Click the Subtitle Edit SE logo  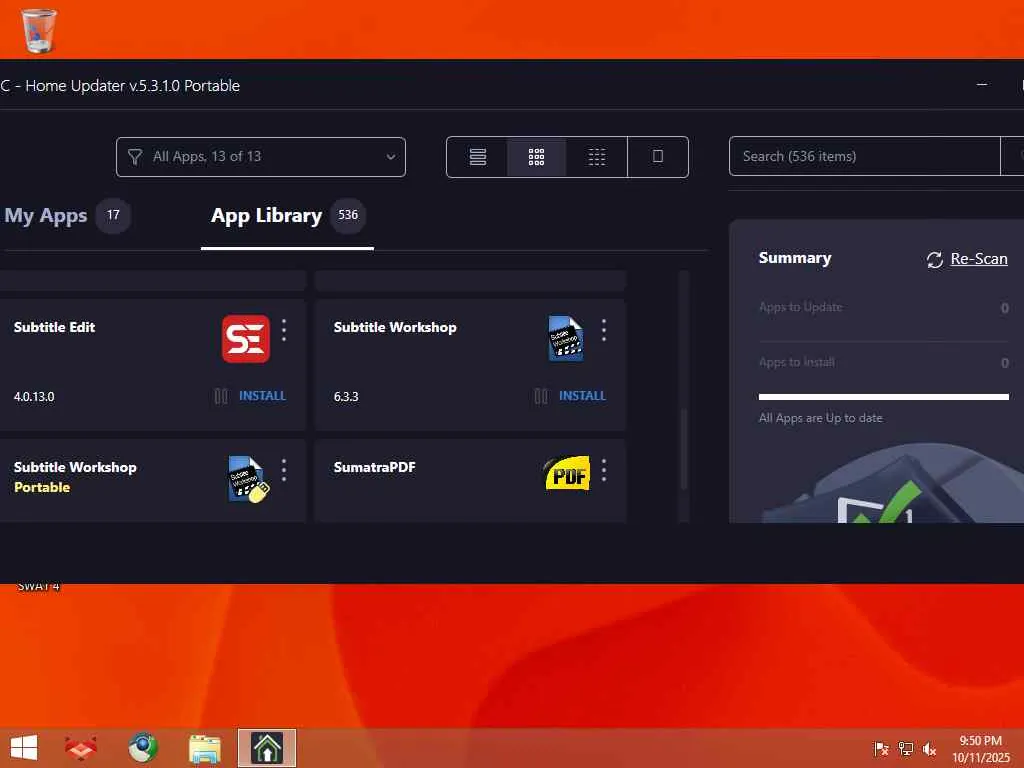246,339
